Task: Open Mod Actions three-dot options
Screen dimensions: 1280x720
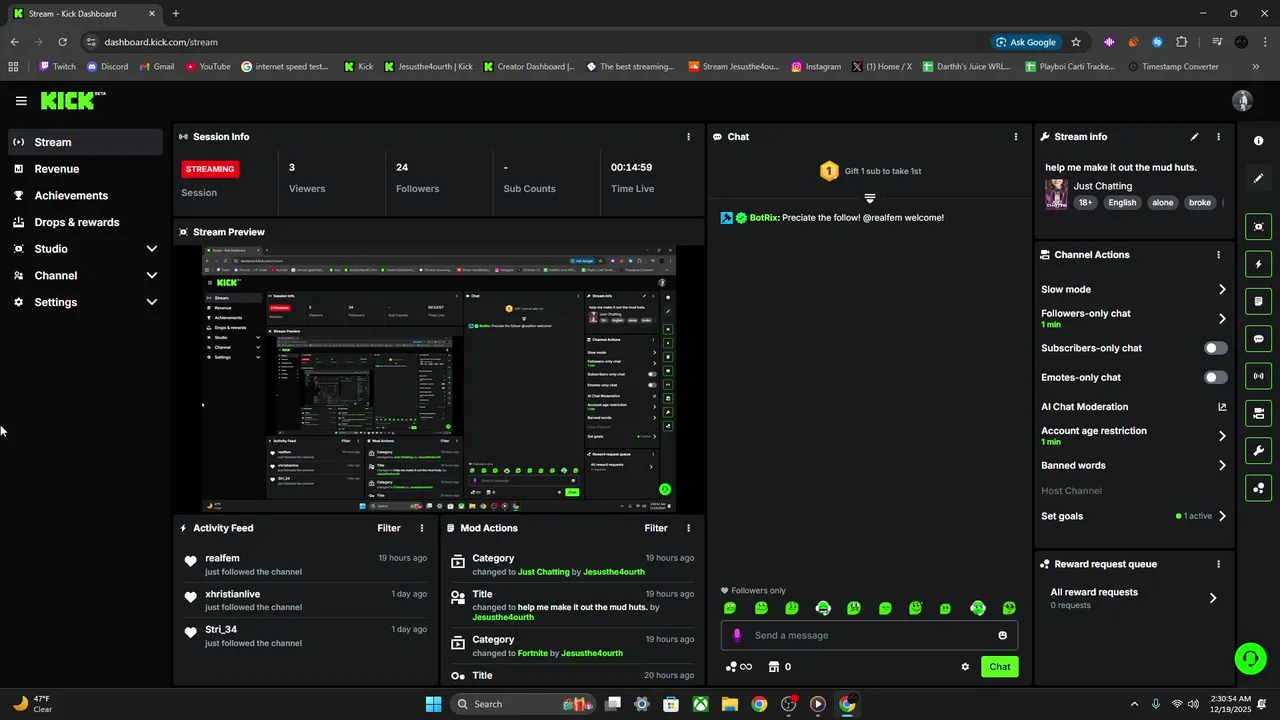Action: point(688,528)
